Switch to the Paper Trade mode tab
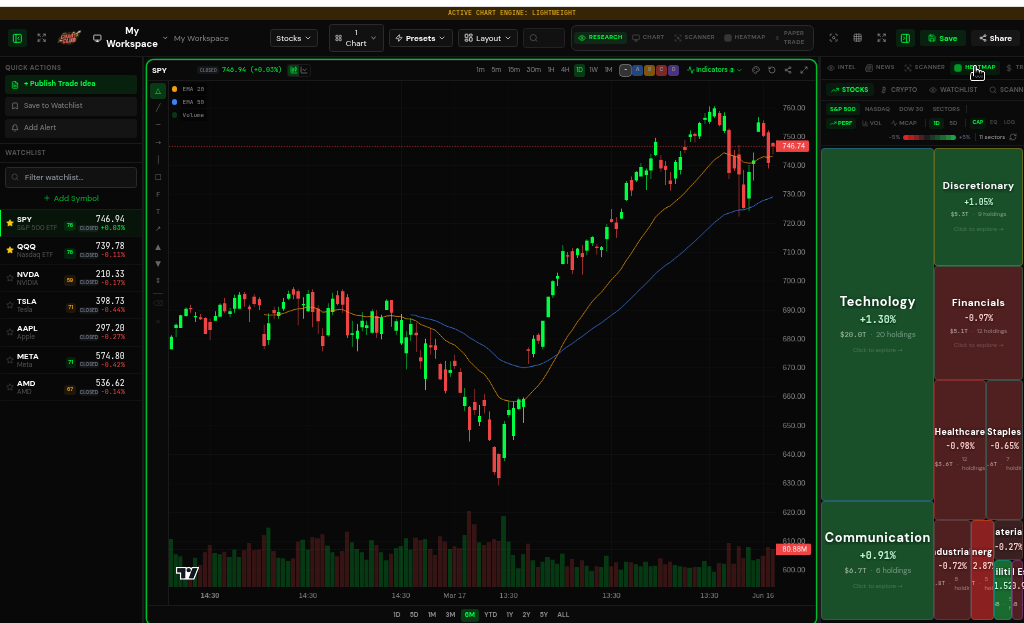 (790, 38)
